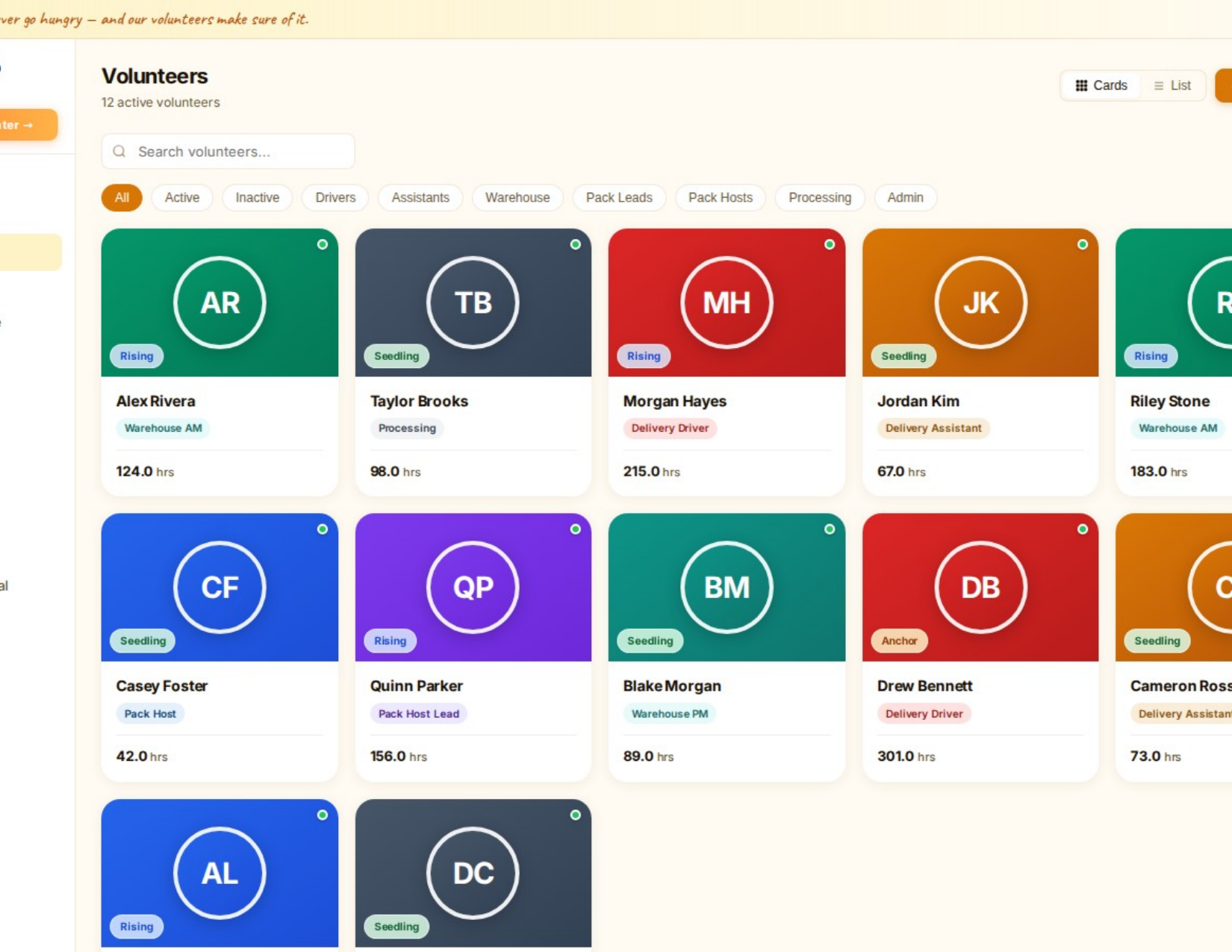
Task: Click '301.0 hrs' on Drew Bennett card
Action: (x=906, y=756)
